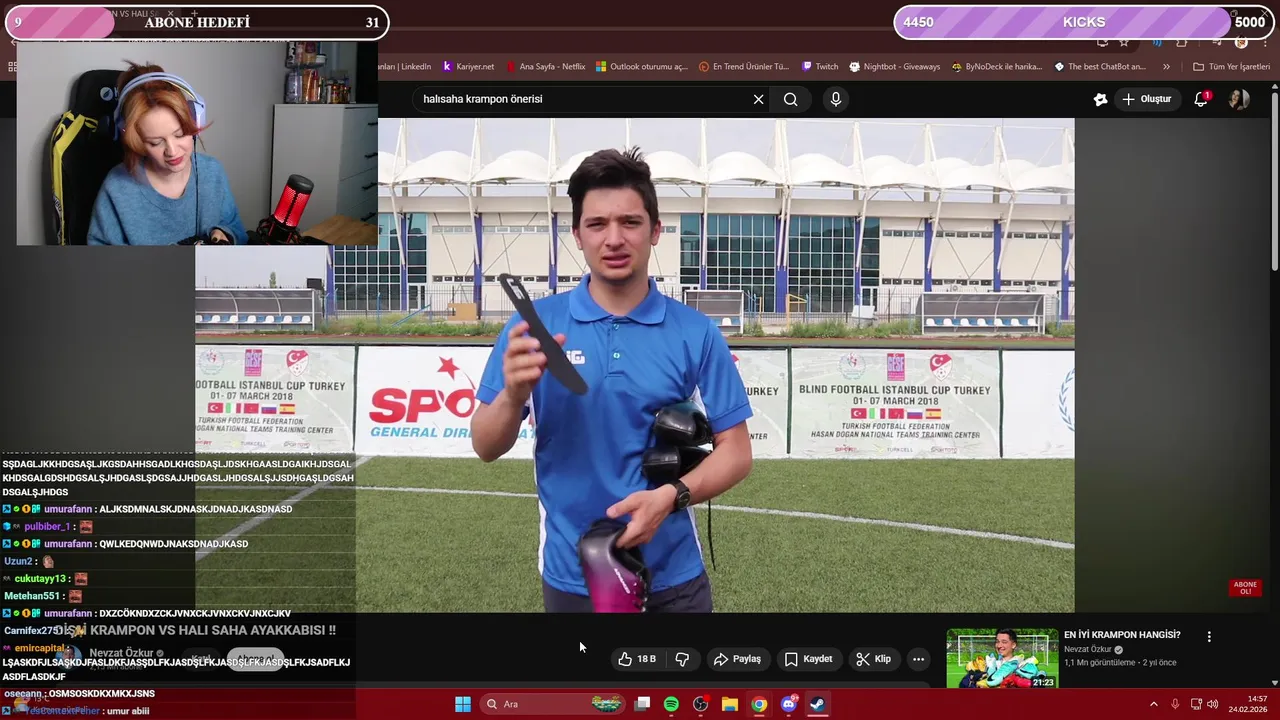Image resolution: width=1280 pixels, height=720 pixels.
Task: Click the YouTube search magnifier button
Action: coord(790,99)
